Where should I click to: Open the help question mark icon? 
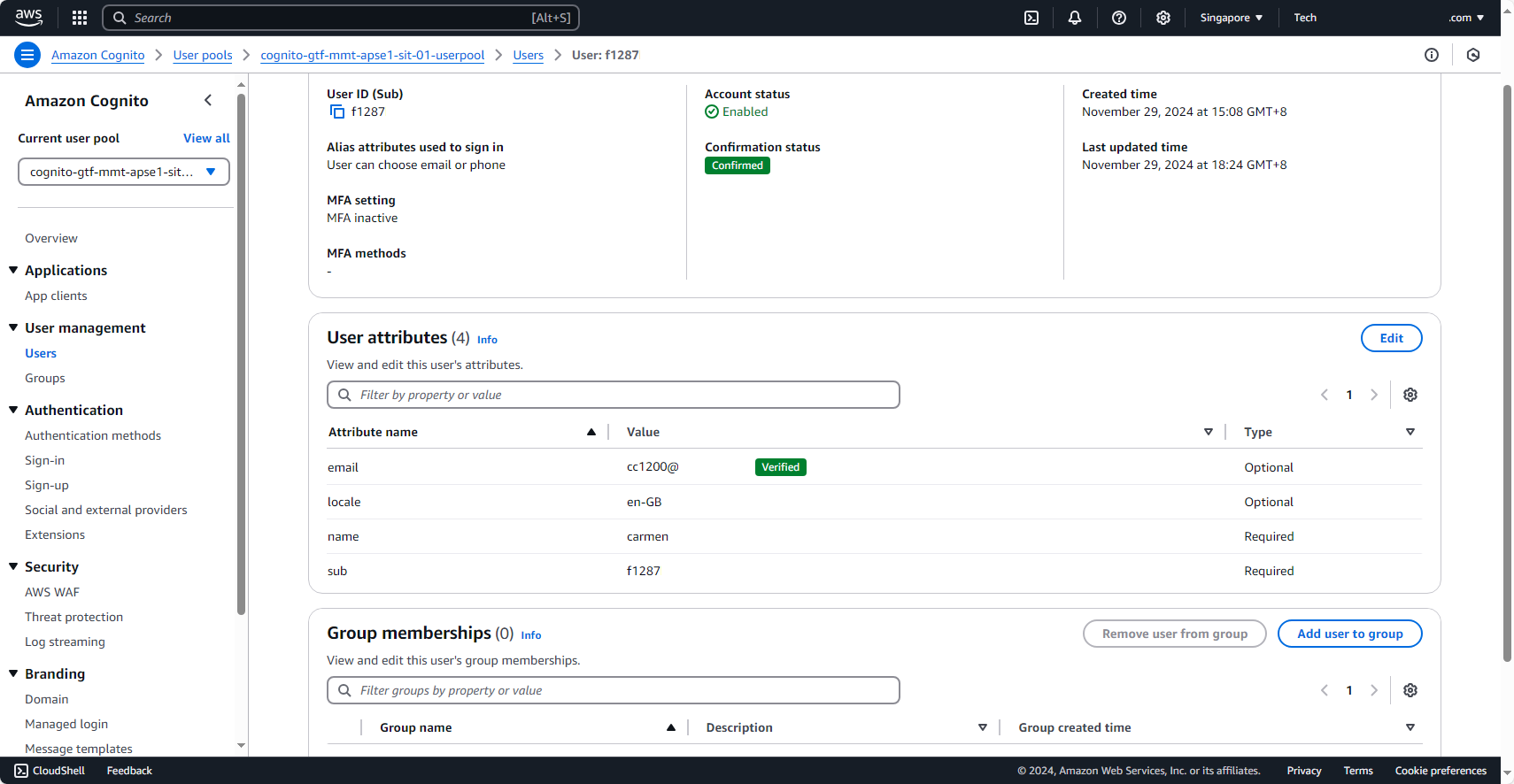point(1119,18)
